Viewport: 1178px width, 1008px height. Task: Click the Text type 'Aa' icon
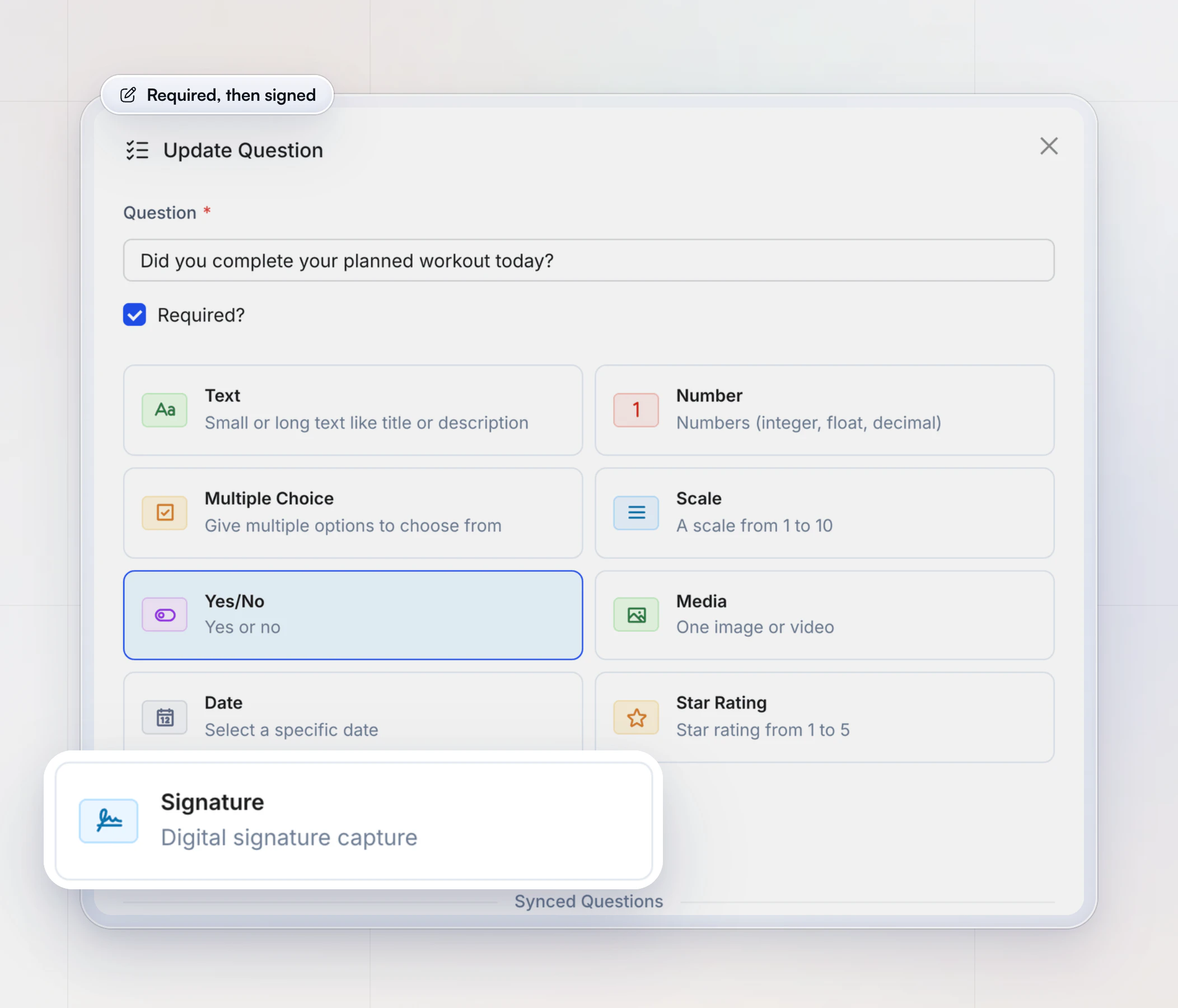(x=164, y=410)
